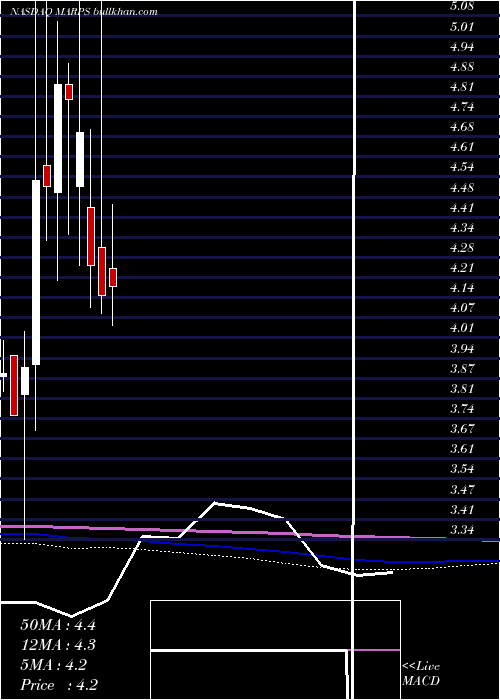Click the 4.34 price axis label

tap(462, 228)
